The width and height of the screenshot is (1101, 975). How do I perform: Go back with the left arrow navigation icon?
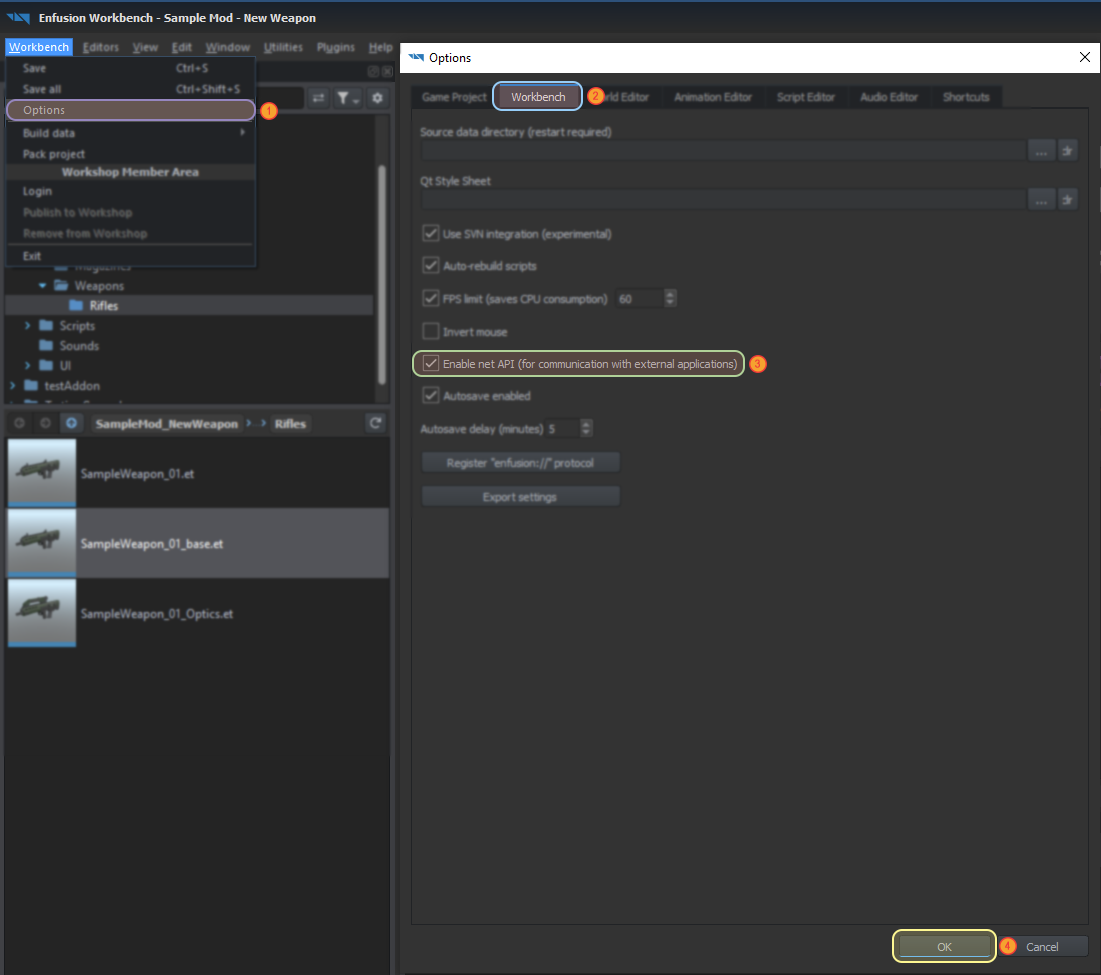click(x=20, y=423)
